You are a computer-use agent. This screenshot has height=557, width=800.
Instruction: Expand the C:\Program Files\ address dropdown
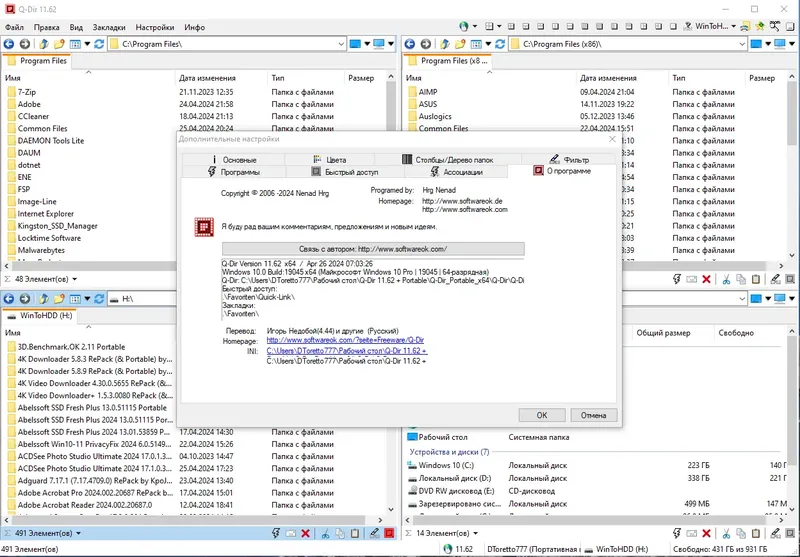pyautogui.click(x=341, y=44)
